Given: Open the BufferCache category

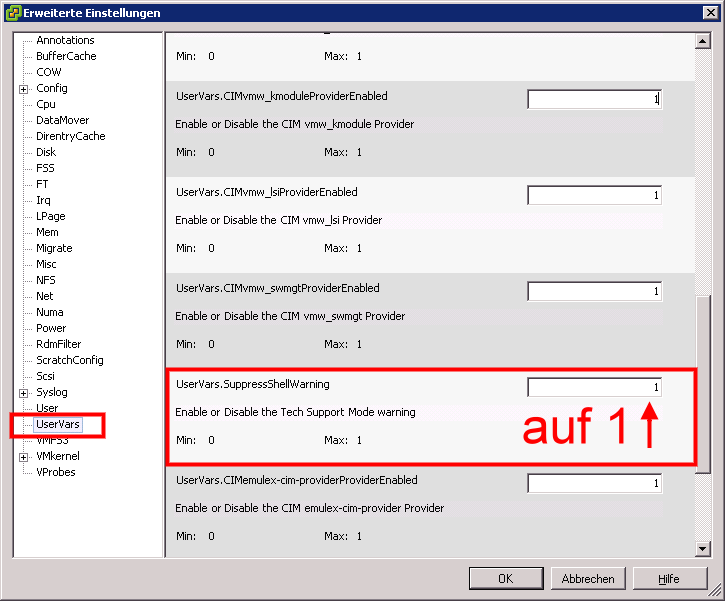Looking at the screenshot, I should tap(66, 56).
